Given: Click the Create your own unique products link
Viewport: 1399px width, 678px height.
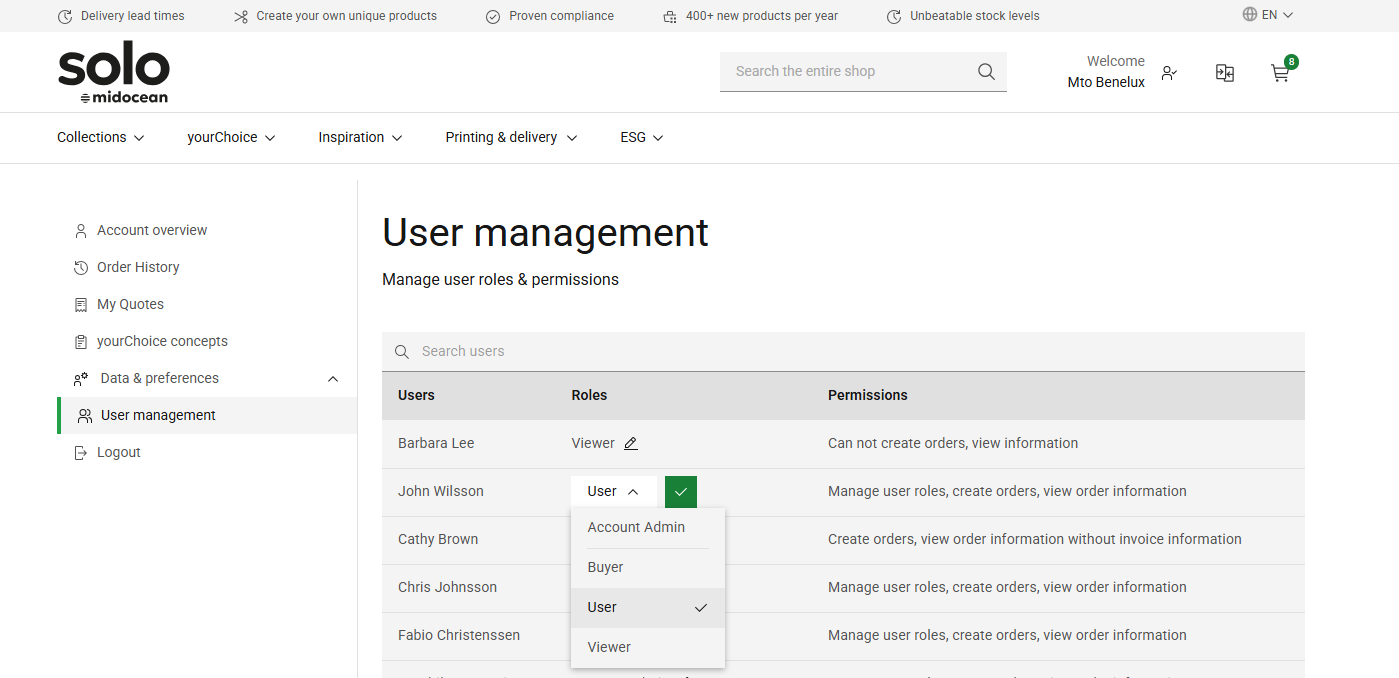Looking at the screenshot, I should [x=345, y=15].
